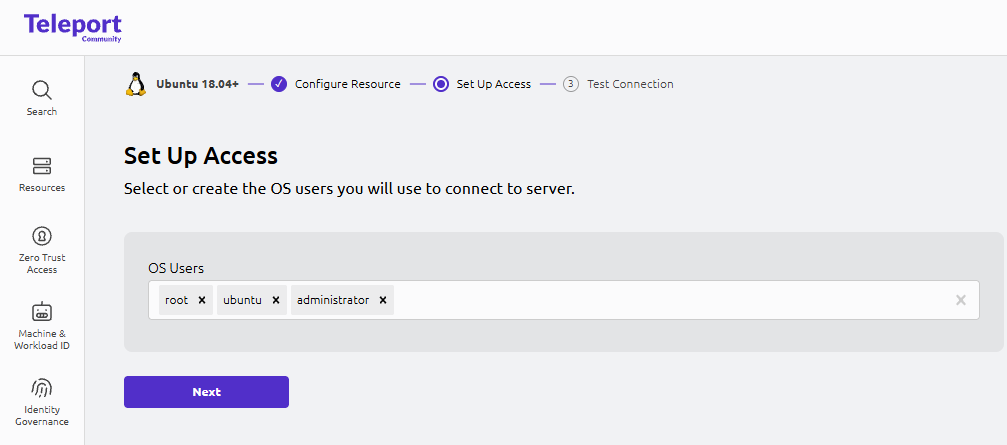The width and height of the screenshot is (1007, 445).
Task: Click the Configure Resource step label
Action: [x=347, y=84]
